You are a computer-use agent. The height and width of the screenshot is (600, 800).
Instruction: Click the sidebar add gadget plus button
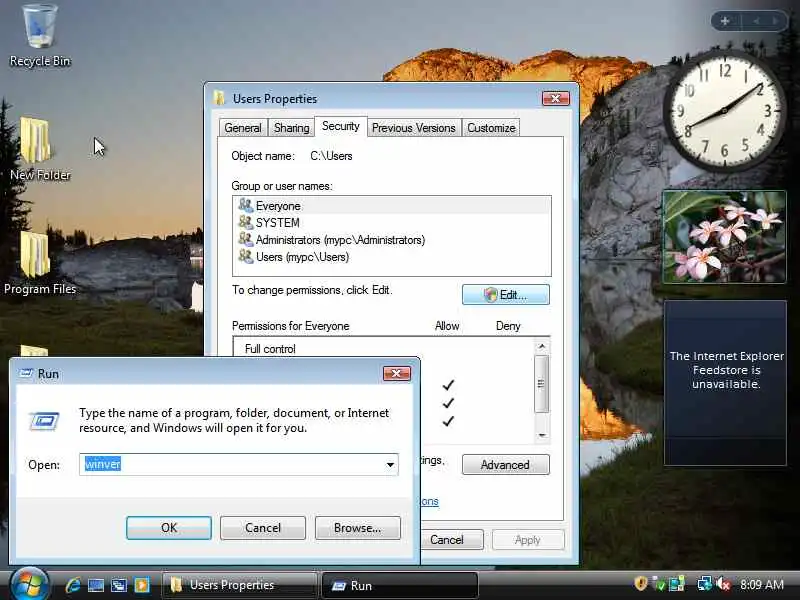725,21
